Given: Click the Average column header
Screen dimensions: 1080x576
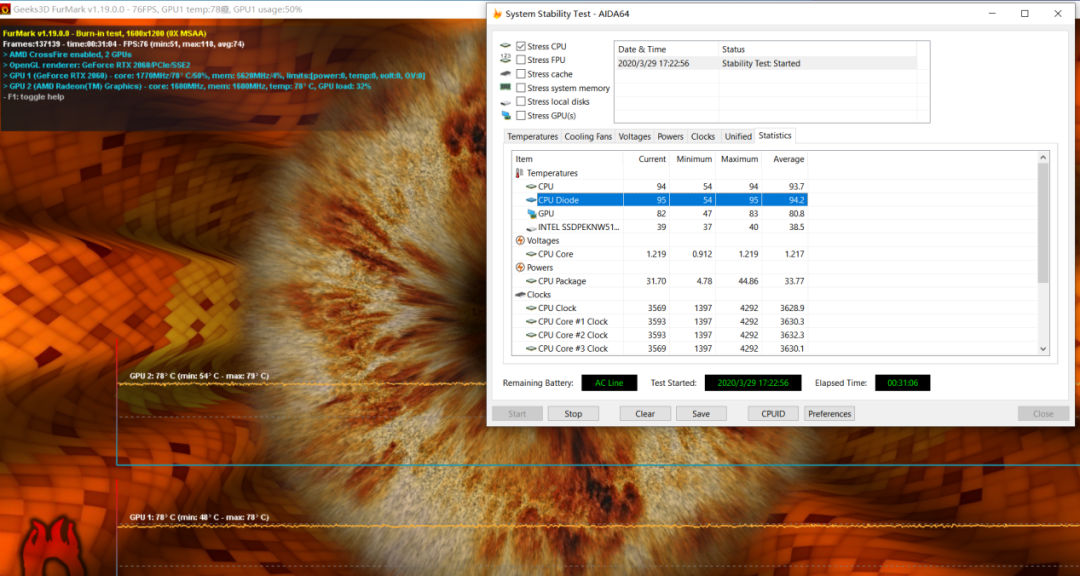Looking at the screenshot, I should click(785, 159).
